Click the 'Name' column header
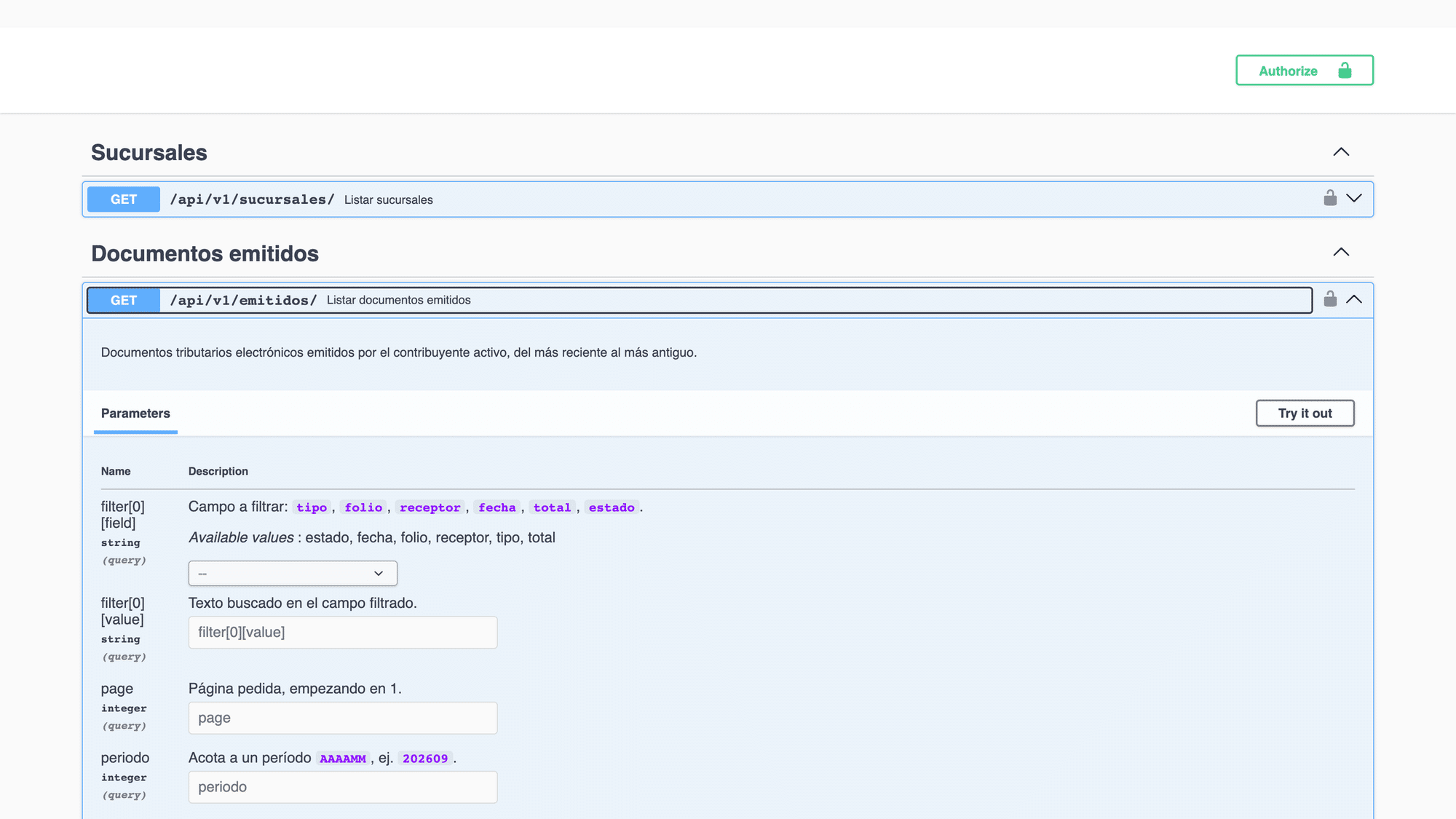This screenshot has width=1456, height=819. (x=116, y=471)
